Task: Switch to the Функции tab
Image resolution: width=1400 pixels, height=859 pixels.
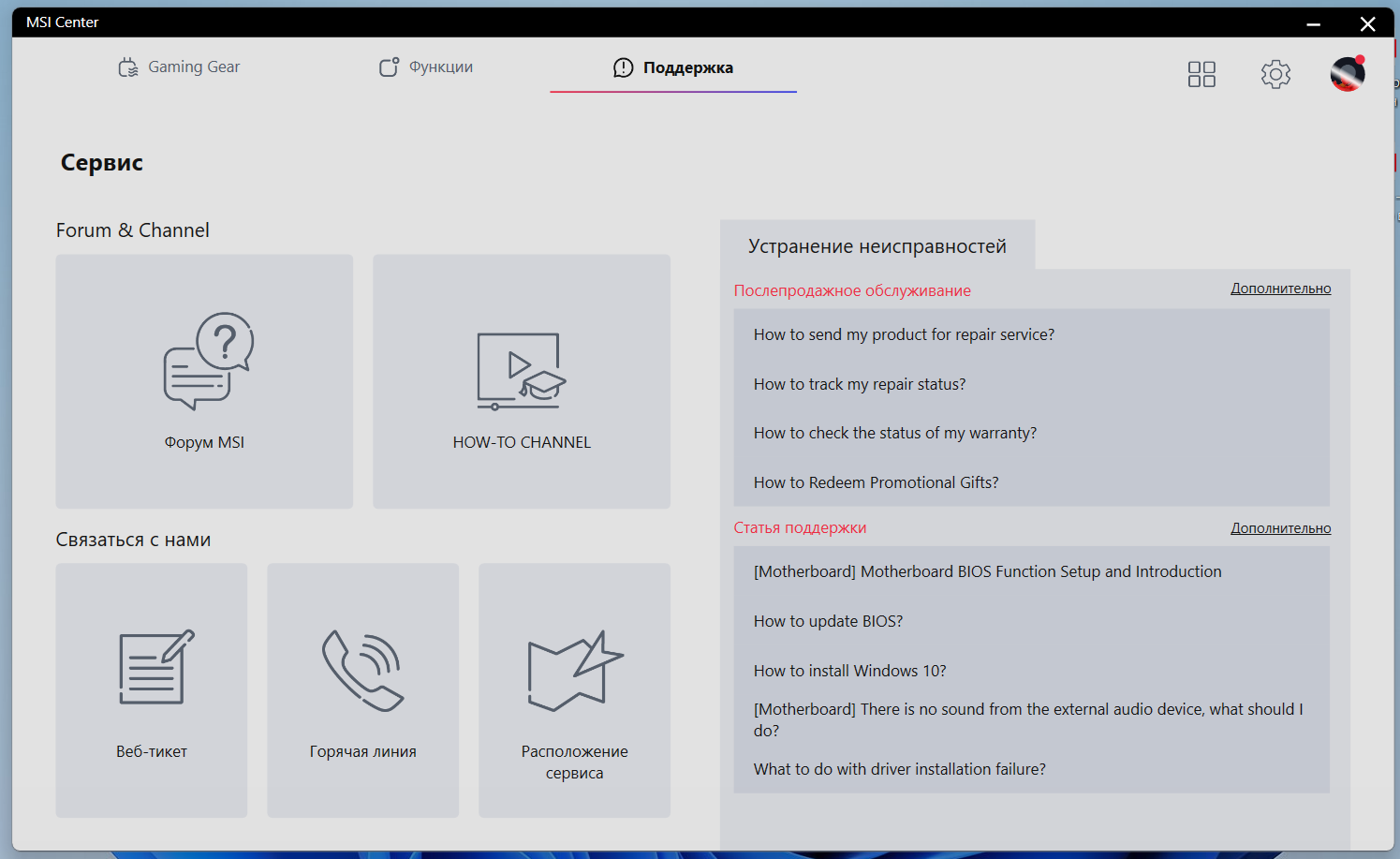Action: point(426,67)
